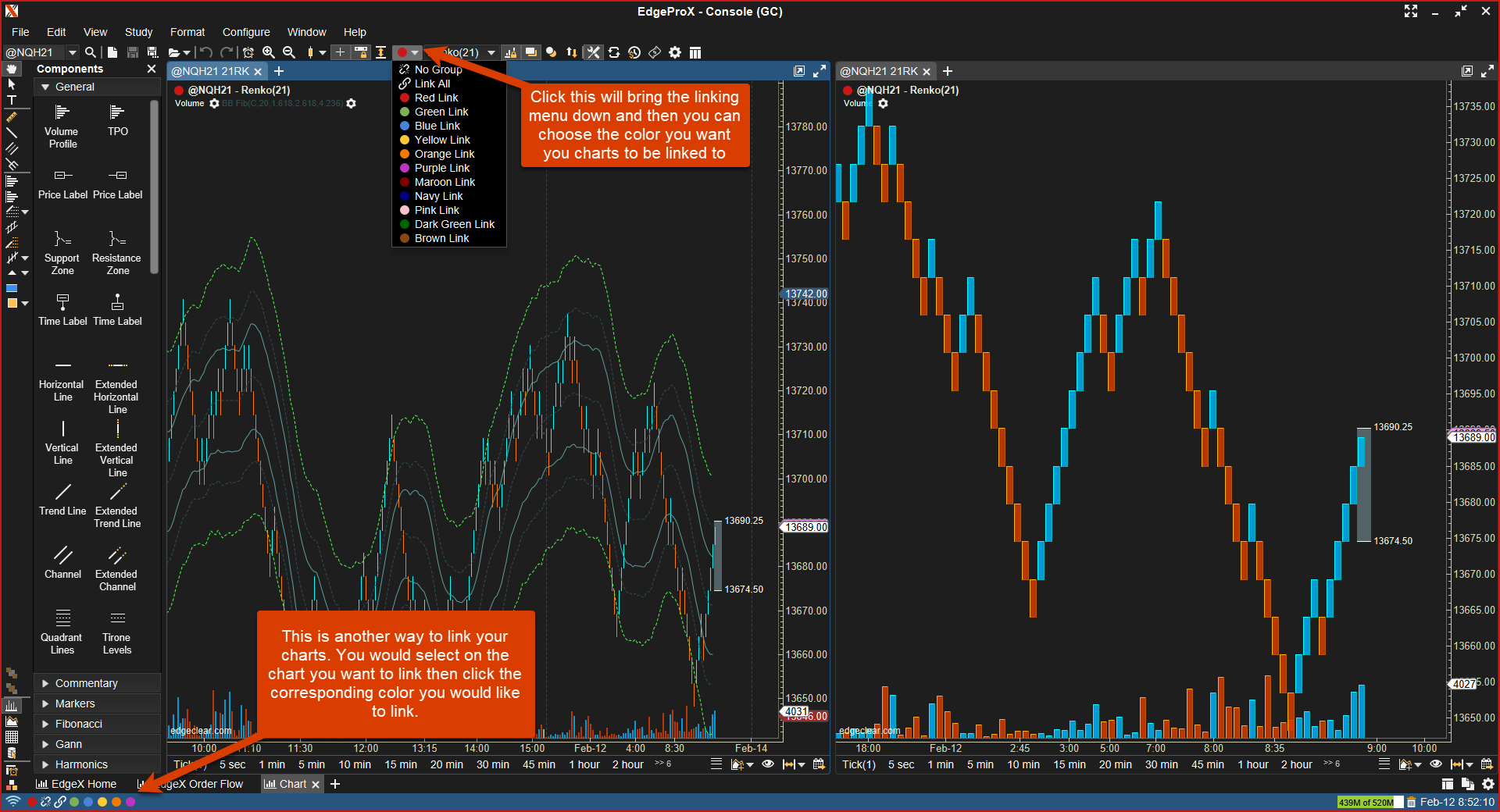This screenshot has width=1500, height=812.
Task: Undo the last chart action
Action: (206, 52)
